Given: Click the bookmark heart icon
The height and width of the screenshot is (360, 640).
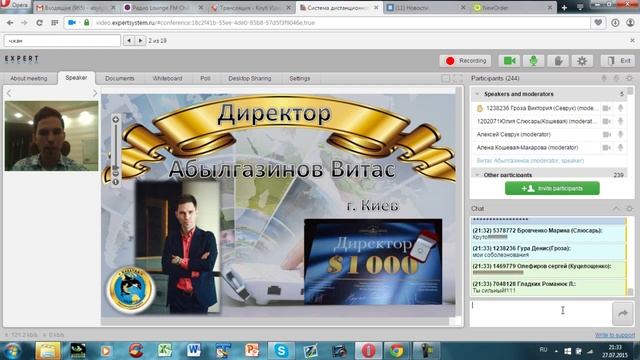Looking at the screenshot, I should (598, 23).
